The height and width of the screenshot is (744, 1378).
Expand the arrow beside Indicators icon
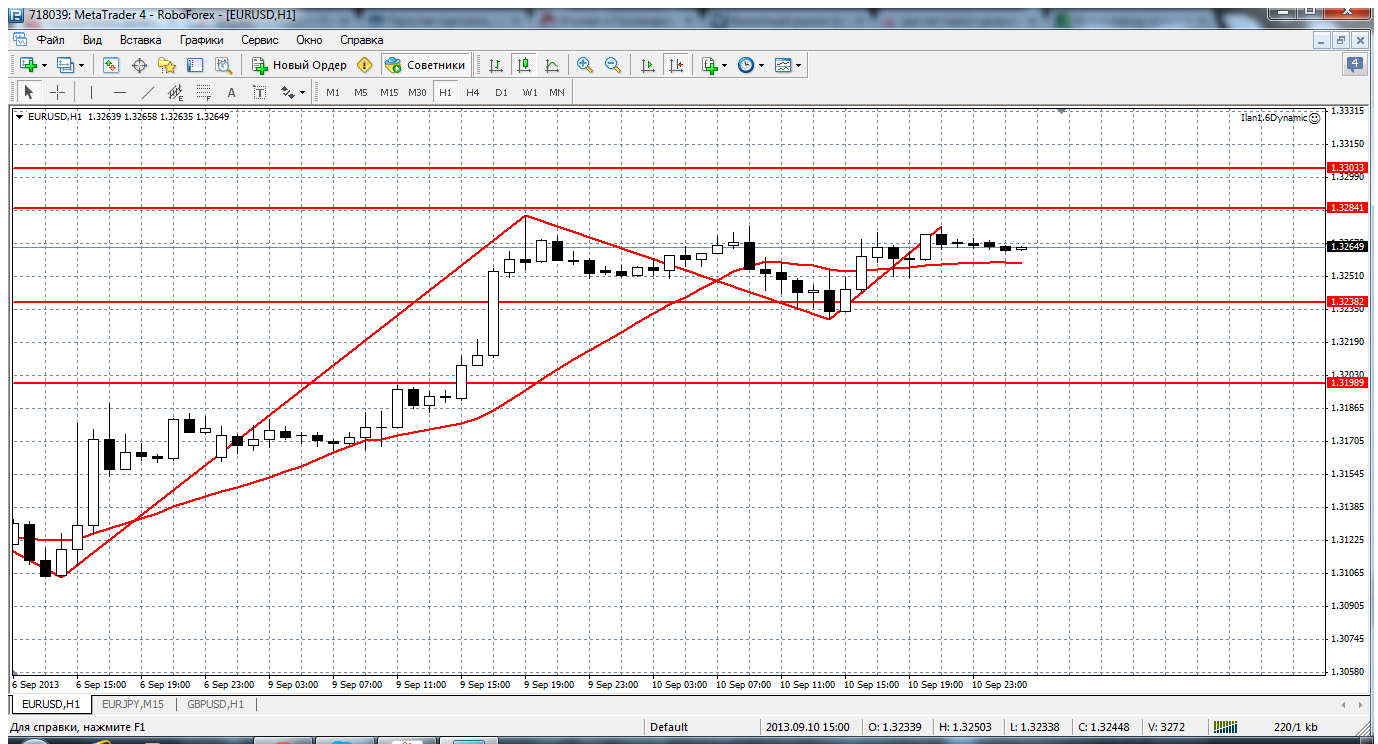coord(725,65)
